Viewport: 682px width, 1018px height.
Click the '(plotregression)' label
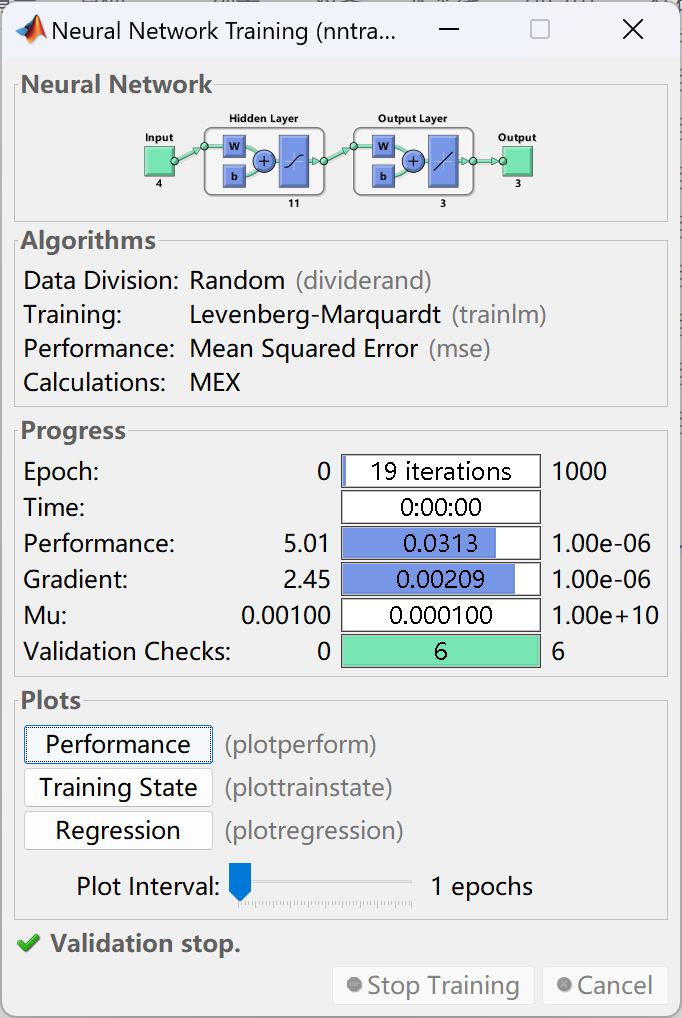(x=314, y=830)
